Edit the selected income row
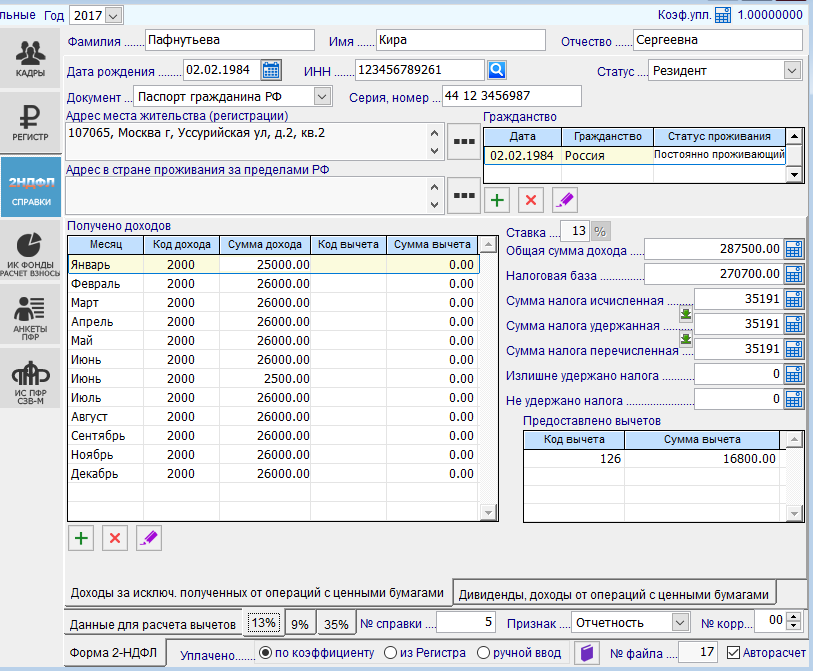 tap(149, 538)
